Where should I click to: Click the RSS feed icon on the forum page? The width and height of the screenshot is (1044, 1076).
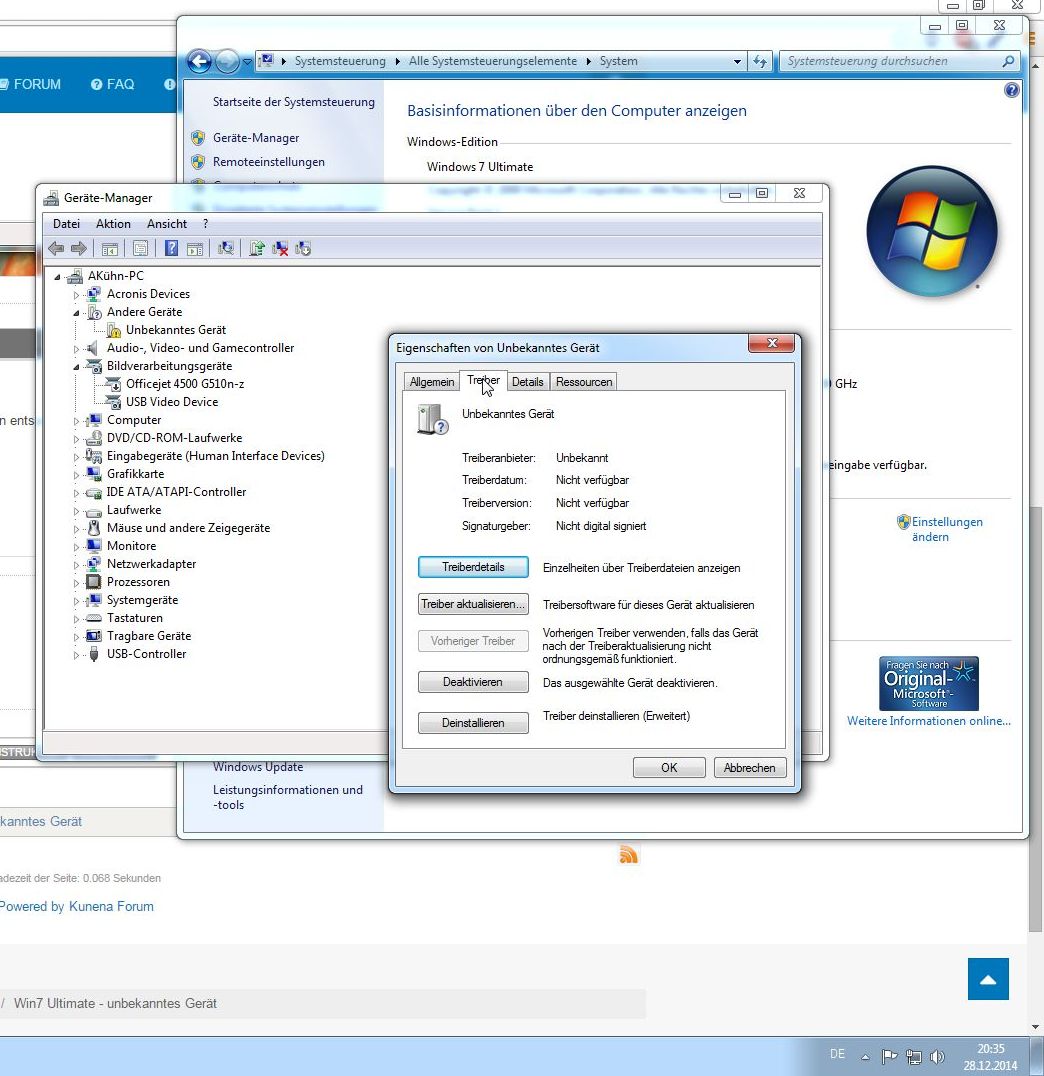click(629, 854)
